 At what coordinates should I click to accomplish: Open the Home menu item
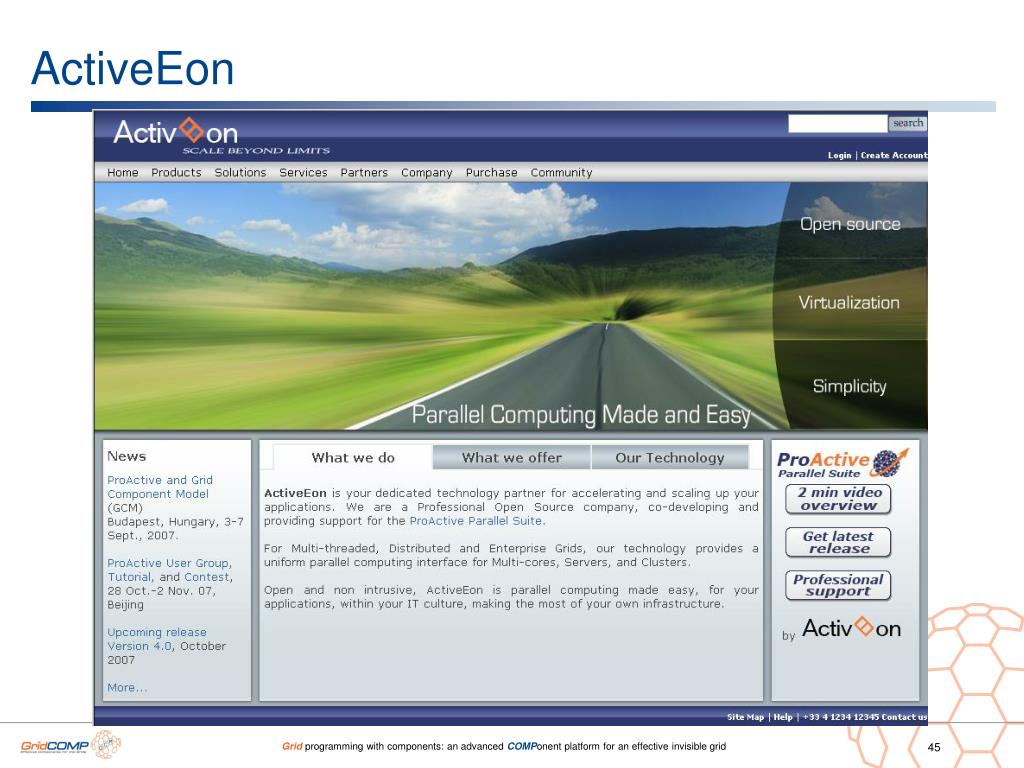123,172
